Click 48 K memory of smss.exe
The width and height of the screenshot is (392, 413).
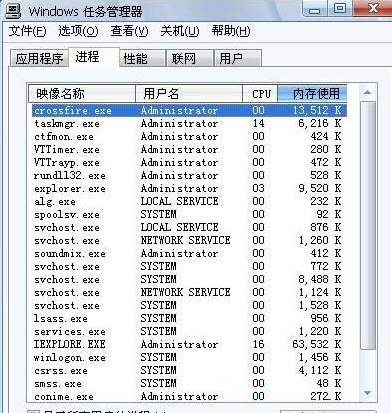point(329,383)
